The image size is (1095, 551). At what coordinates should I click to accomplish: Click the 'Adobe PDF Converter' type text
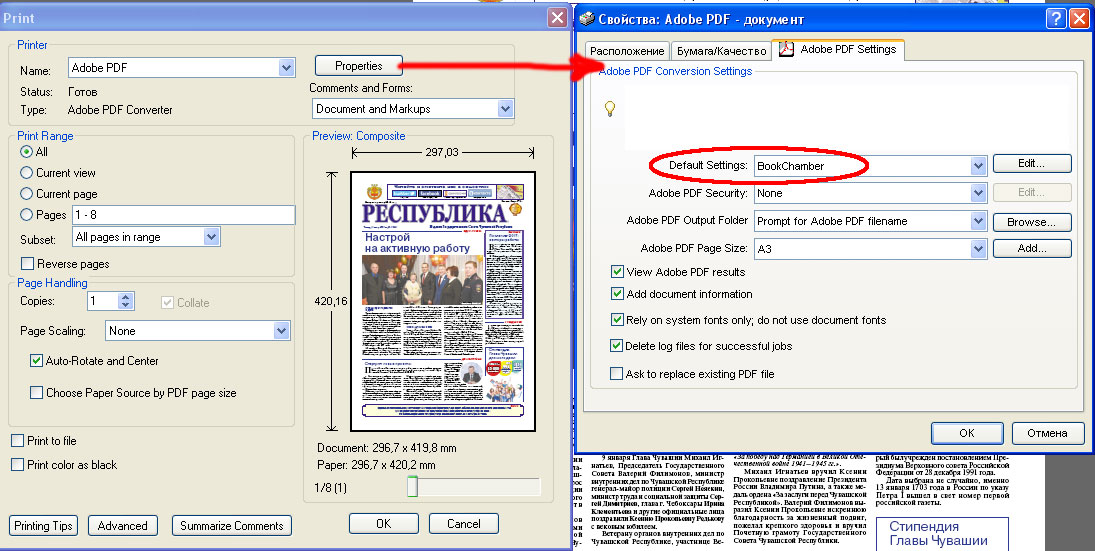pos(120,110)
